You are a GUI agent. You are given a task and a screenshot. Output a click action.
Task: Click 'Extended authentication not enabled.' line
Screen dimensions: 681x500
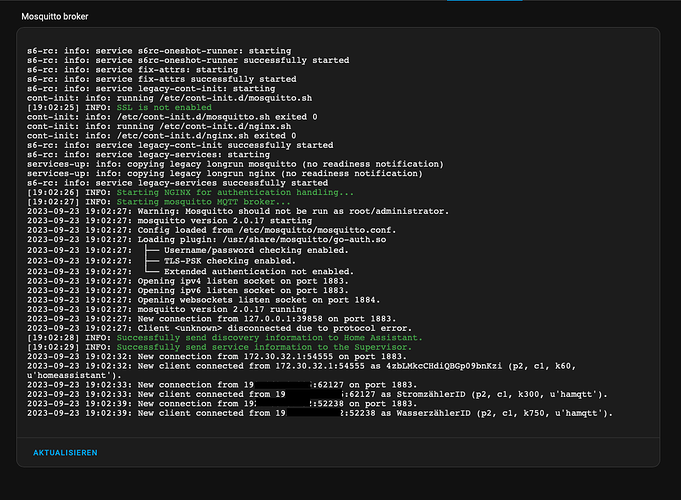tap(190, 272)
